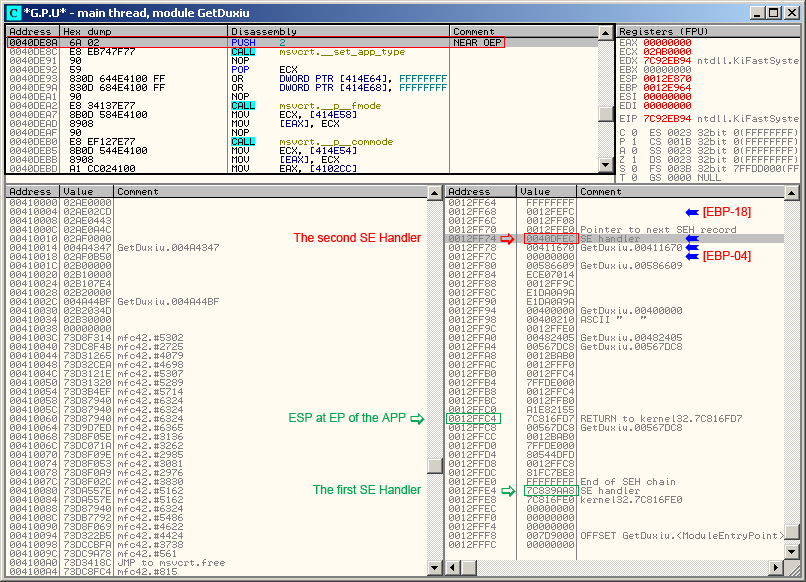Select dump row mfc42.#815

pos(217,572)
